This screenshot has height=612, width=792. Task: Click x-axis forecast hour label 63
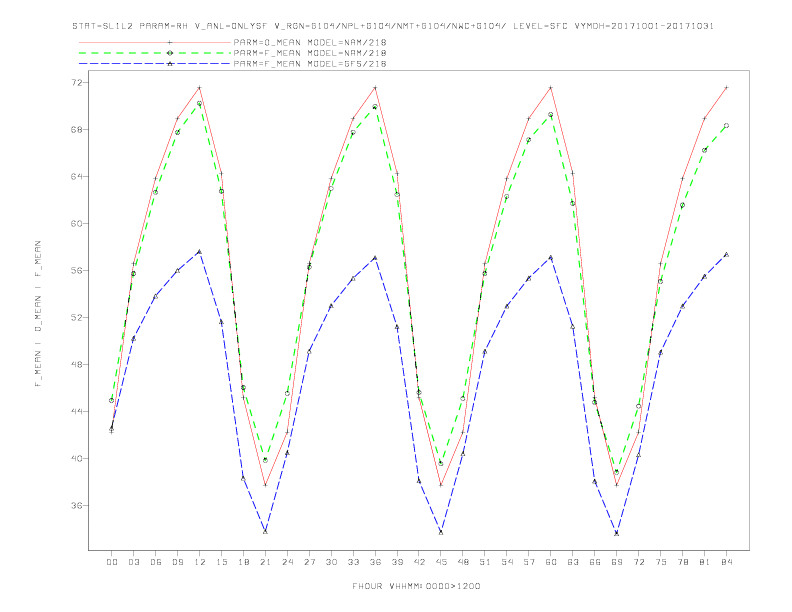[573, 562]
